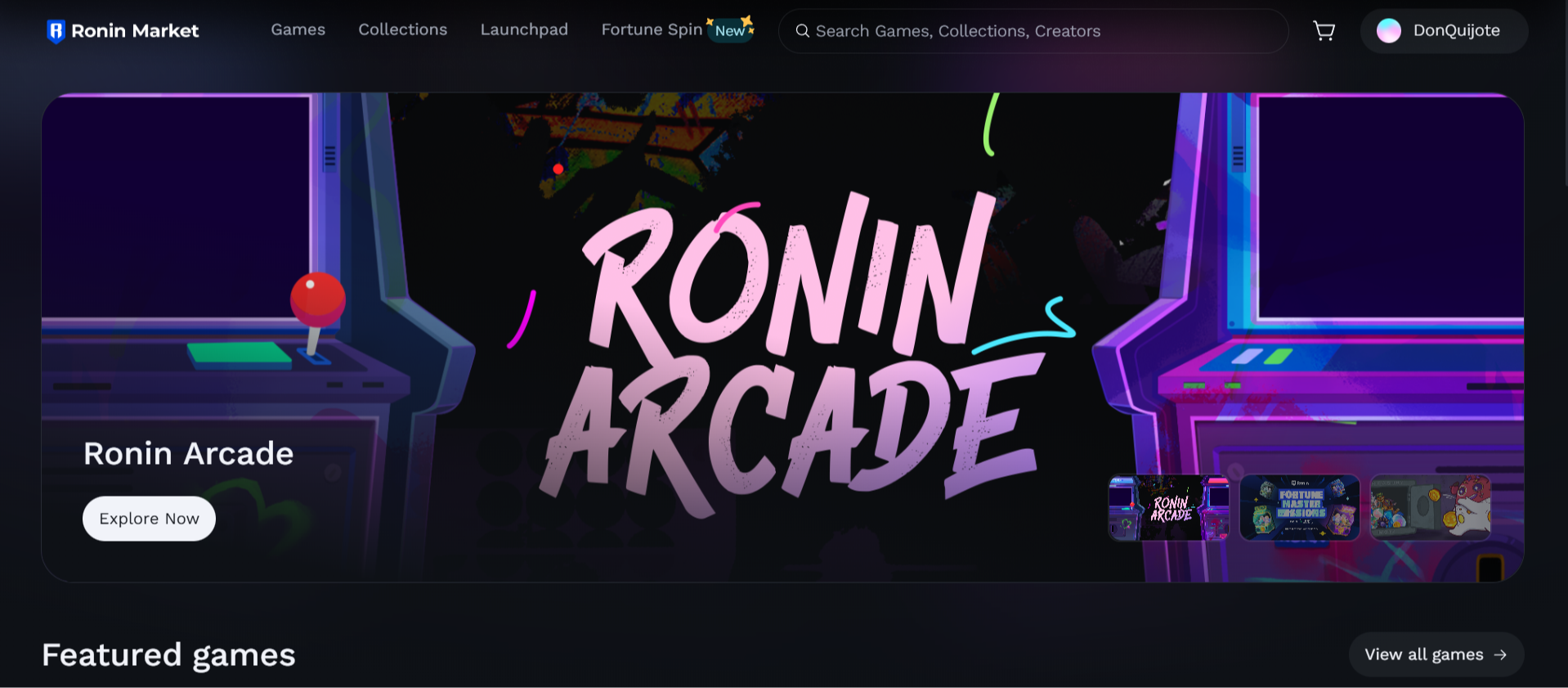Focus the search games and collections field
Viewport: 1568px width, 688px height.
point(1038,31)
